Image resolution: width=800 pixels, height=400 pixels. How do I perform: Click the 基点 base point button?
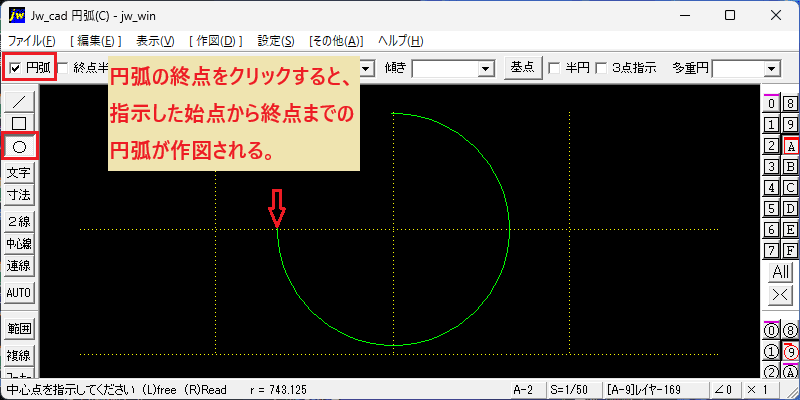(523, 67)
